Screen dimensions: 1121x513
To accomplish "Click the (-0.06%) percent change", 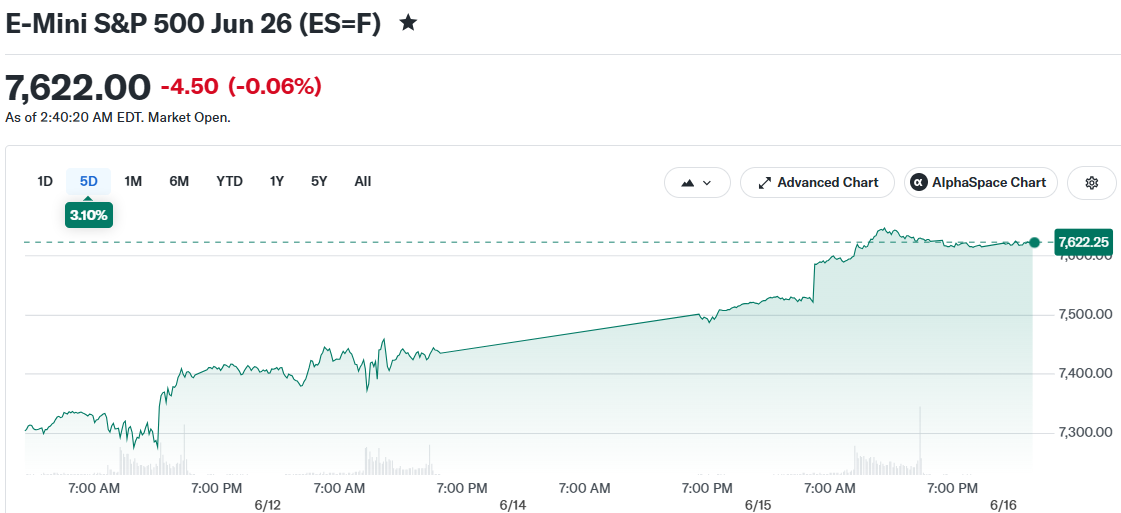I will [275, 87].
